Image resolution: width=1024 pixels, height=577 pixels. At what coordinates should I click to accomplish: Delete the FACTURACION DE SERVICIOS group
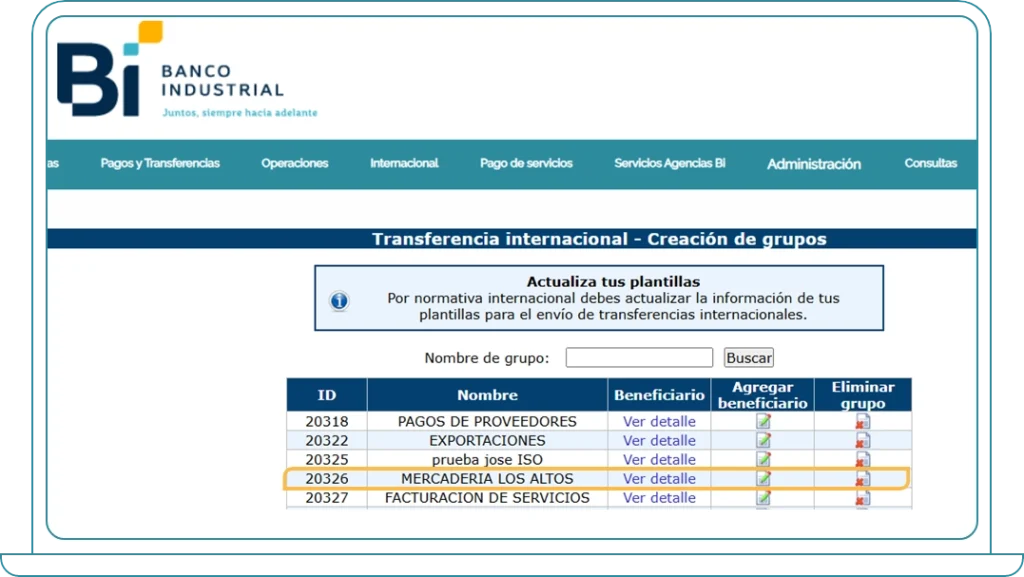coord(862,497)
